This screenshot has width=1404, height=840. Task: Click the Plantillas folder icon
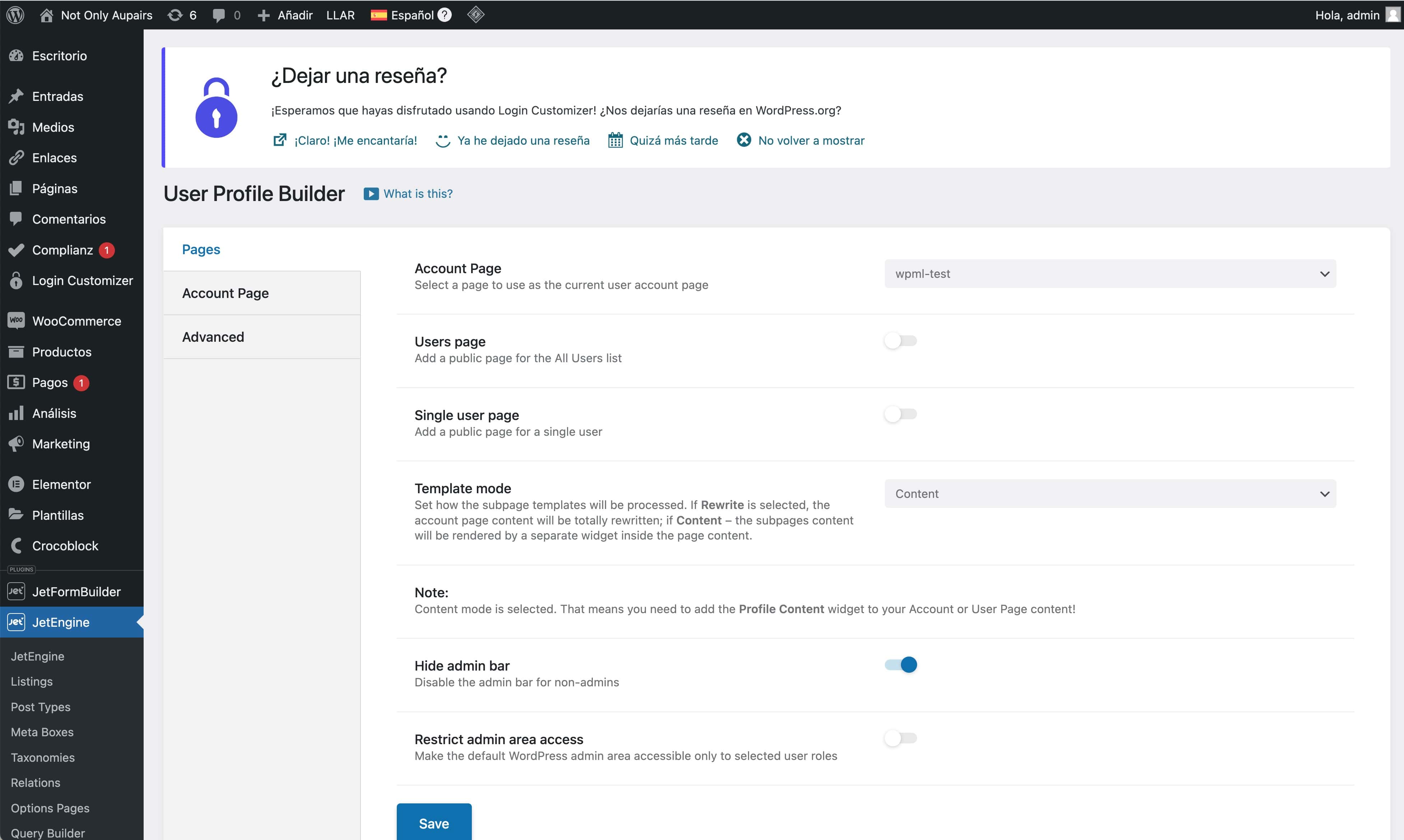(17, 514)
